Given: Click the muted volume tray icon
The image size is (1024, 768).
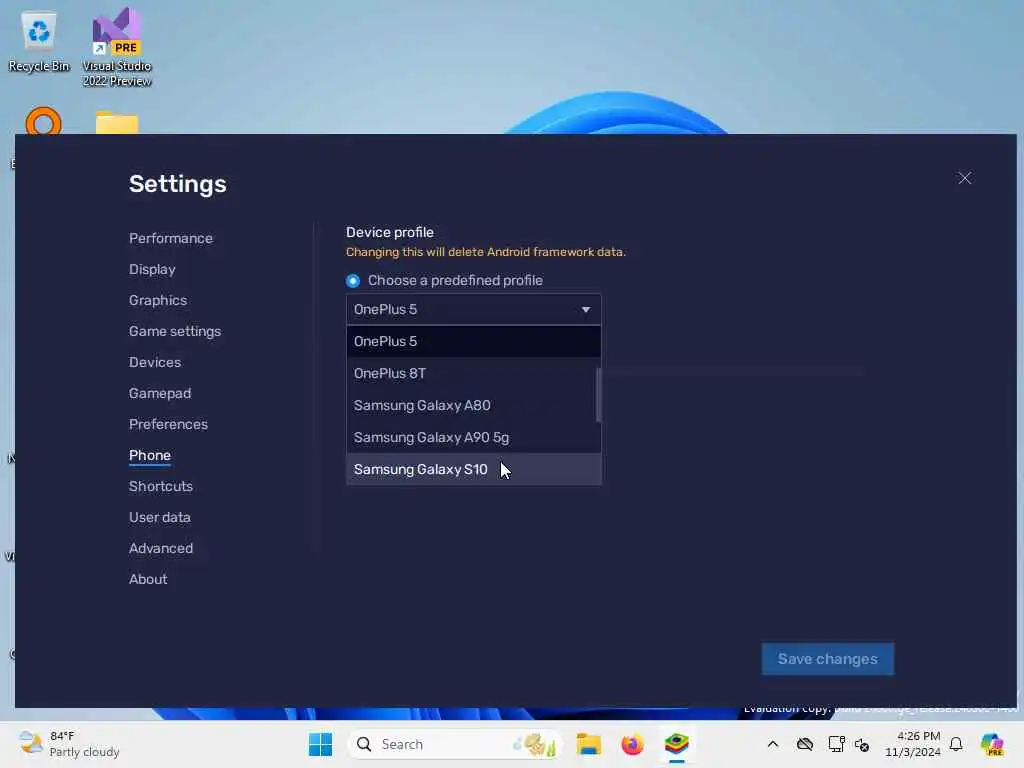Looking at the screenshot, I should coord(862,744).
